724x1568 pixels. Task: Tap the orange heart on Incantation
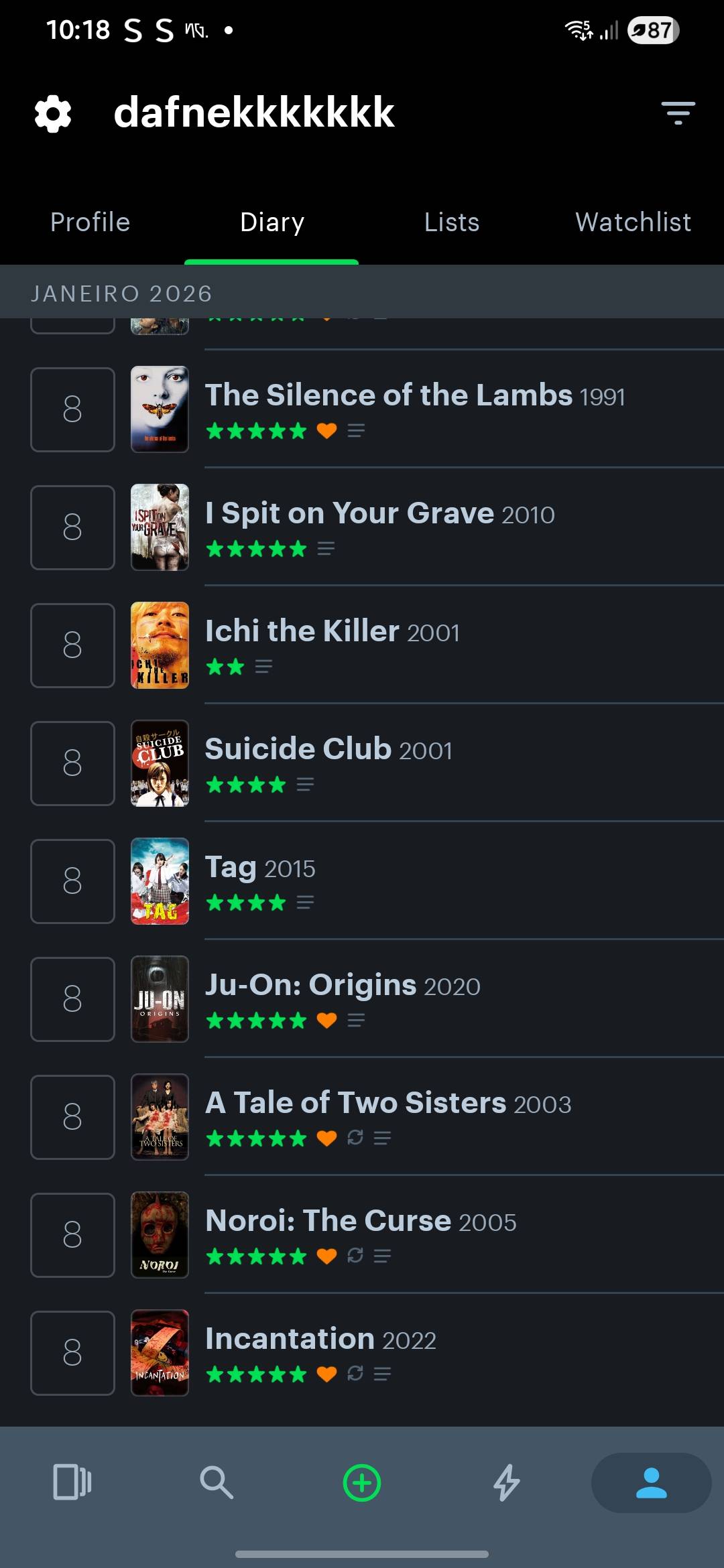(x=326, y=1374)
